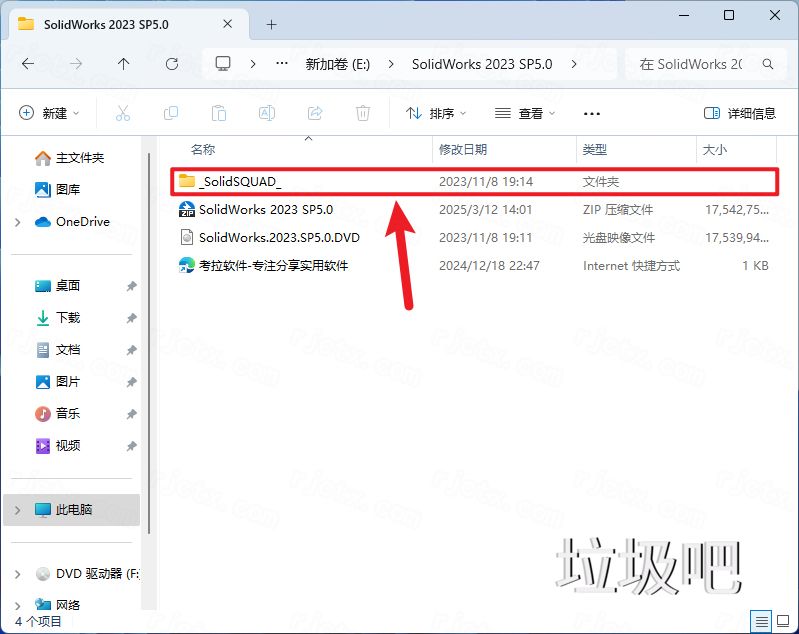Open 网络 in the sidebar
Image resolution: width=799 pixels, height=634 pixels.
tap(58, 605)
